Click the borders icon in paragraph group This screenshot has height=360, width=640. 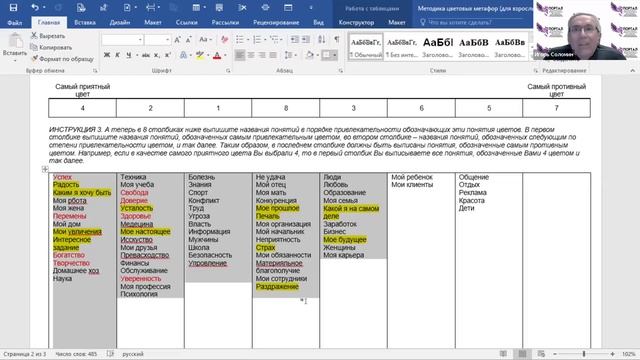[327, 55]
